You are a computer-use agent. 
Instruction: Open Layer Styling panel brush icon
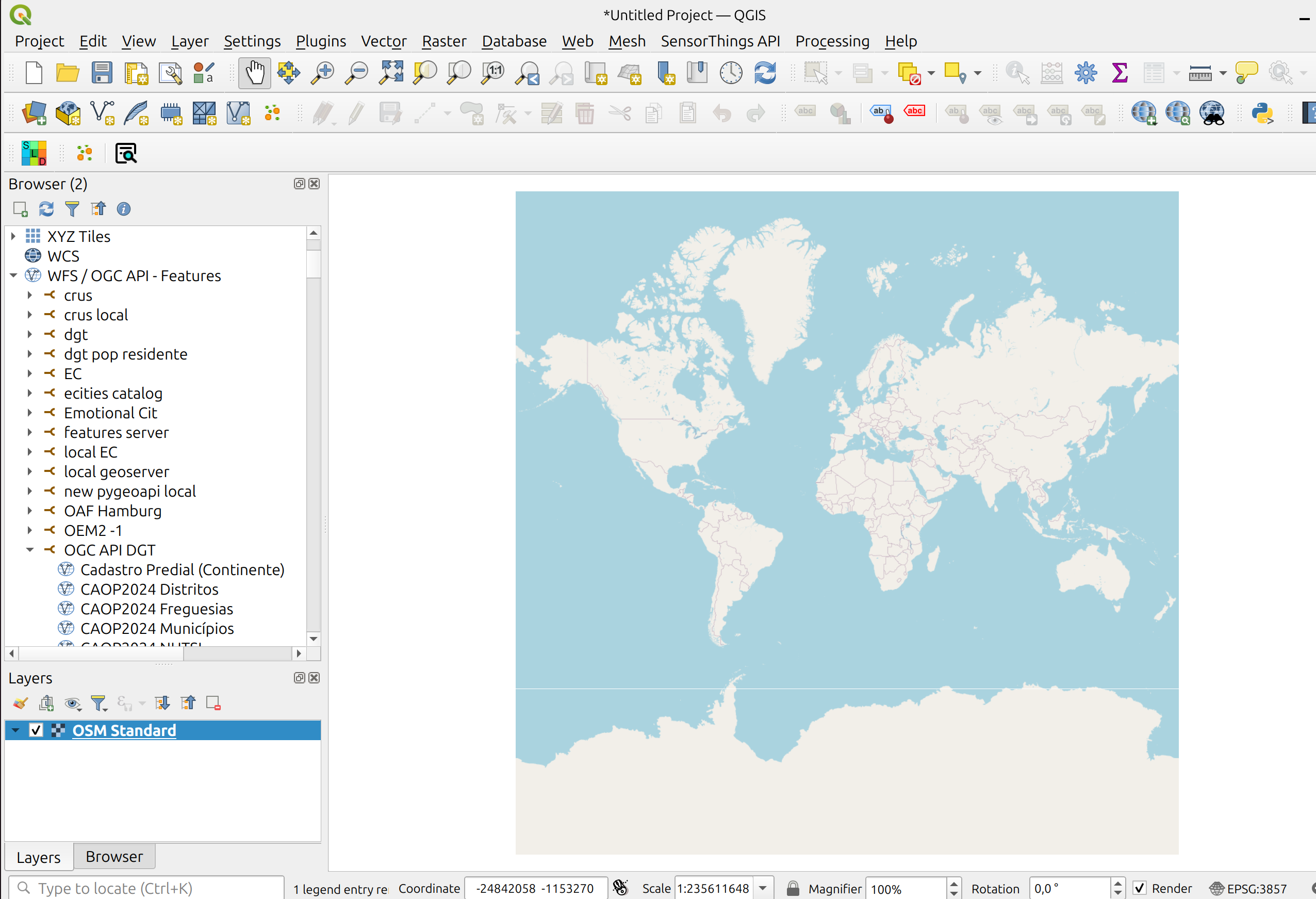21,703
